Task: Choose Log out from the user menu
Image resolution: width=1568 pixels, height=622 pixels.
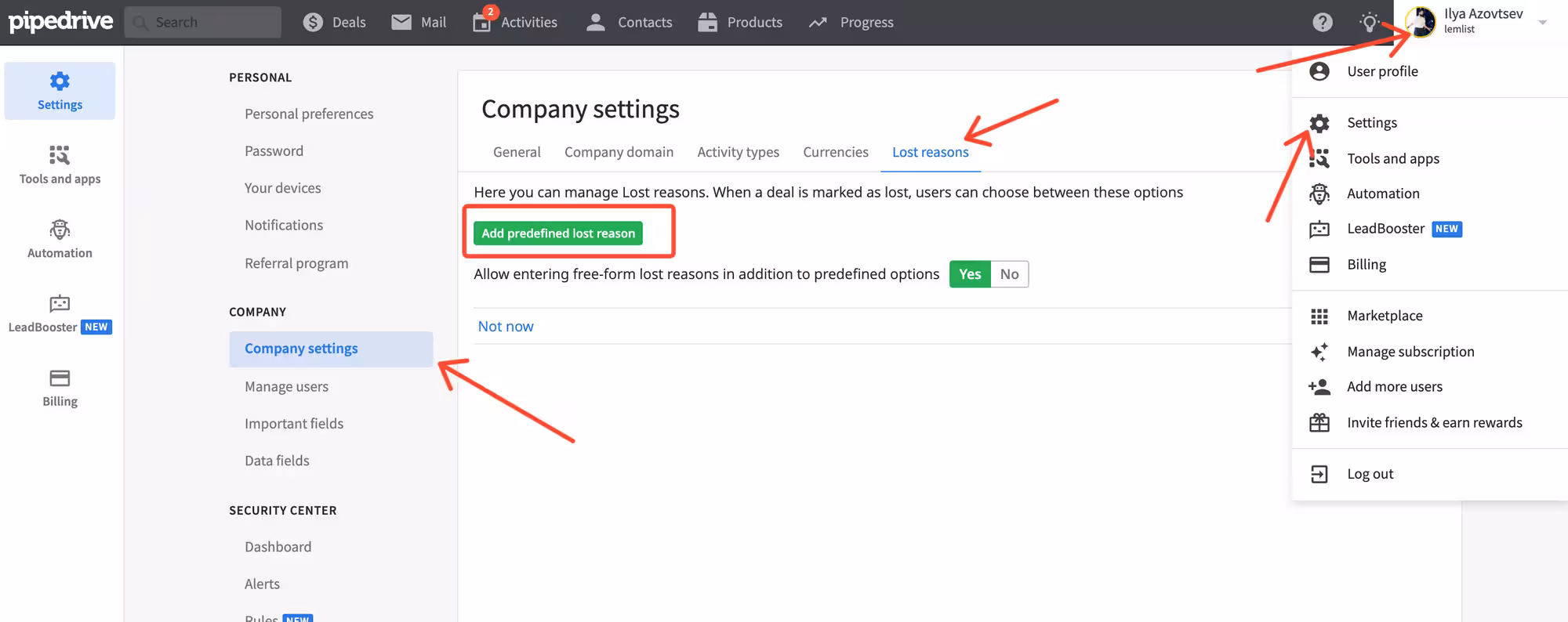Action: [x=1370, y=474]
